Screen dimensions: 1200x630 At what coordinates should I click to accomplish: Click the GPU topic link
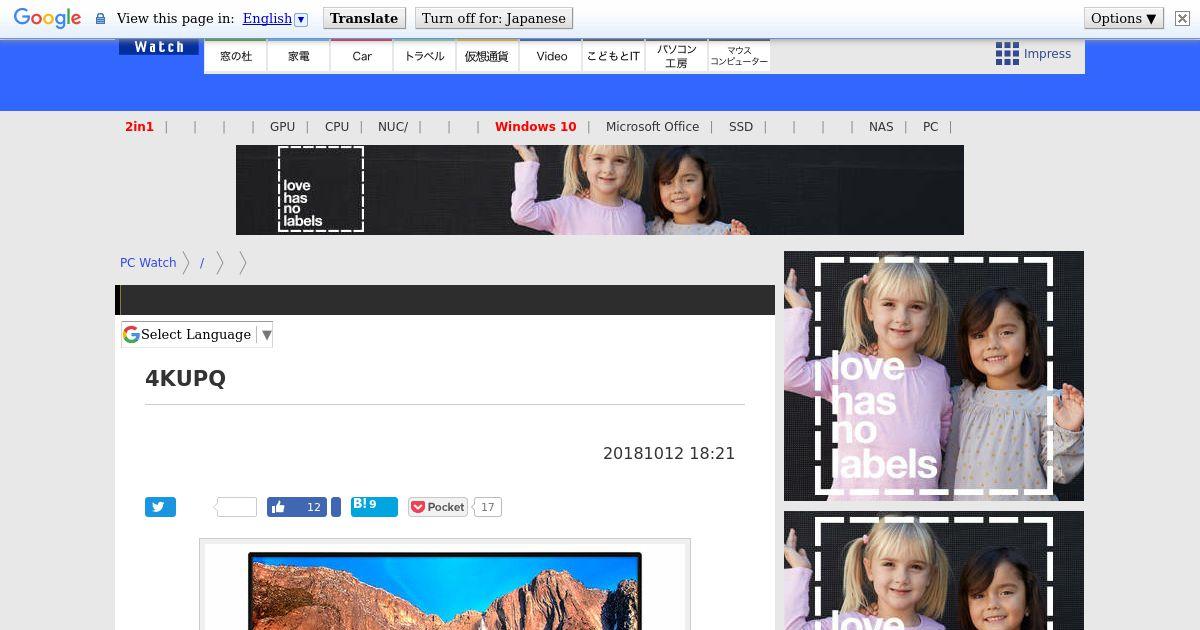click(282, 127)
